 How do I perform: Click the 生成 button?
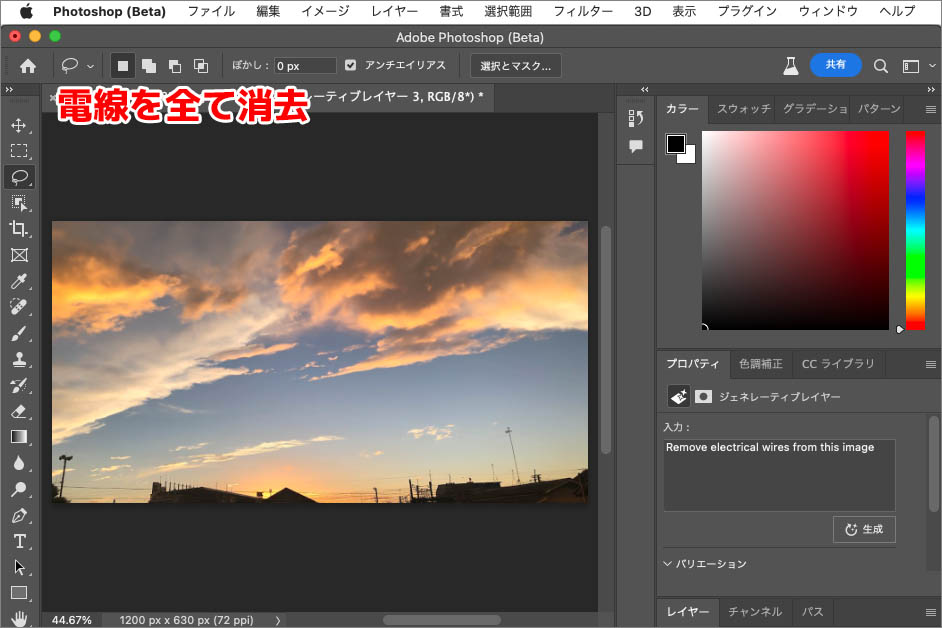(x=864, y=529)
